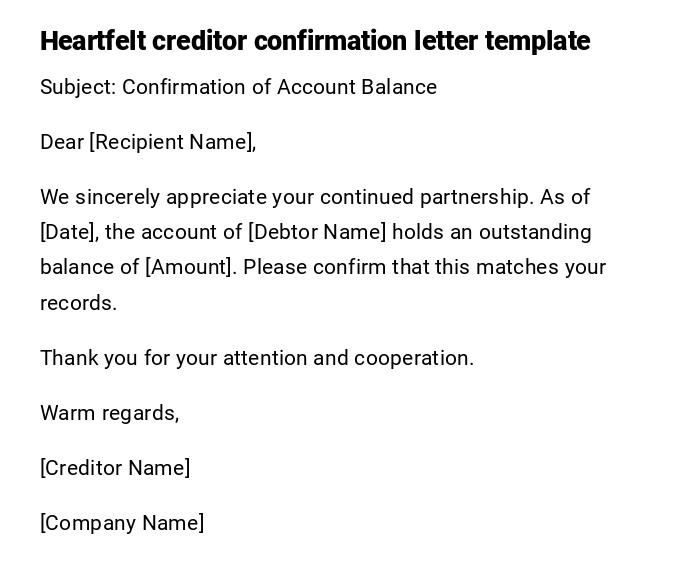This screenshot has width=700, height=586.
Task: Click the word "Dear" in the greeting
Action: [x=62, y=142]
